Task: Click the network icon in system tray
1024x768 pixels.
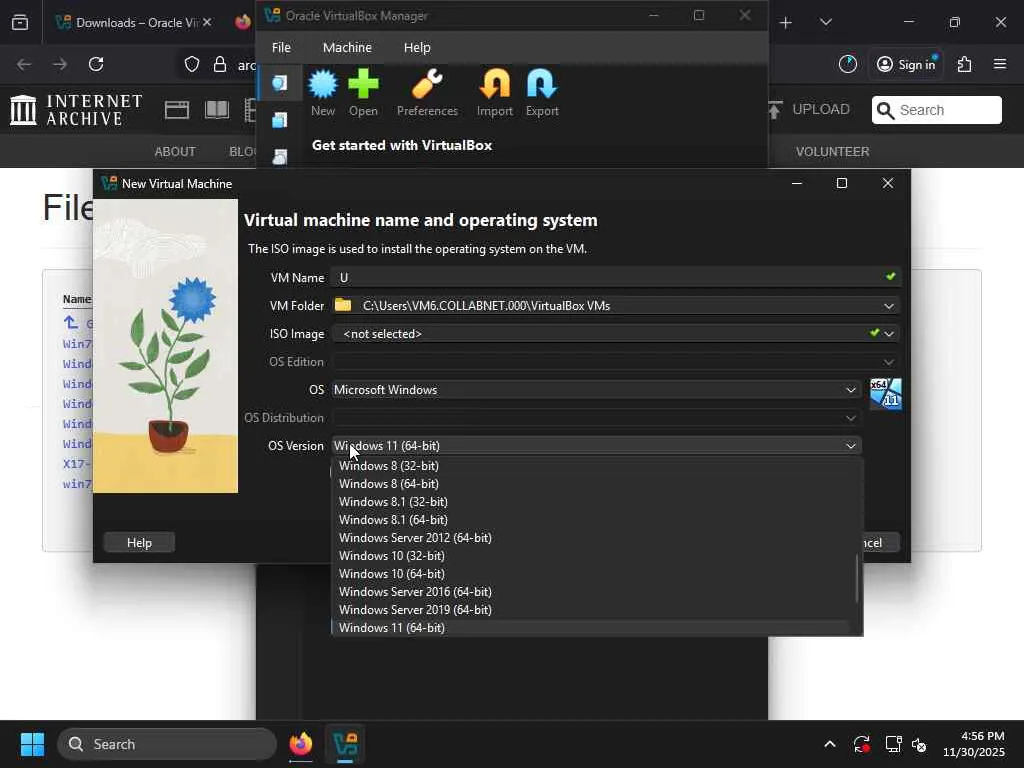Action: (x=893, y=744)
